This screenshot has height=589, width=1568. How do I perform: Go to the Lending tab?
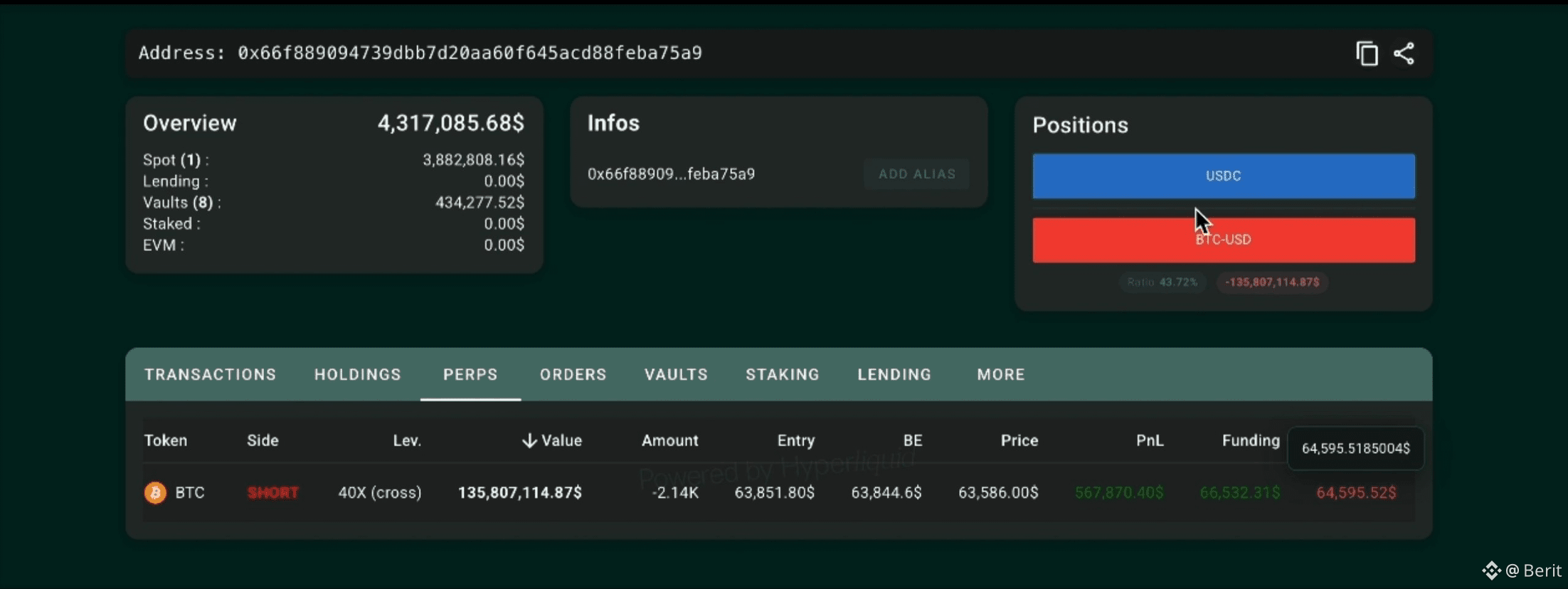[x=894, y=374]
